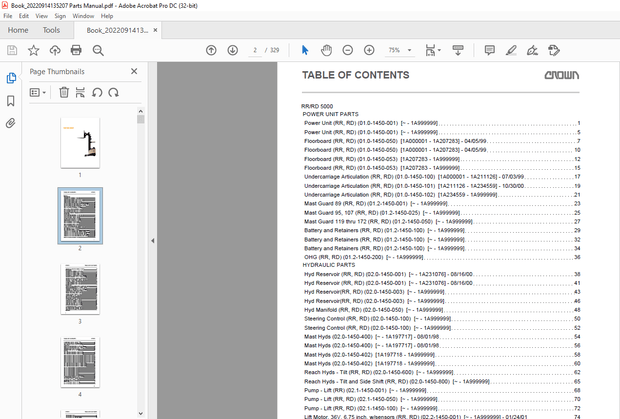Select page 2 thumbnail

(x=80, y=216)
